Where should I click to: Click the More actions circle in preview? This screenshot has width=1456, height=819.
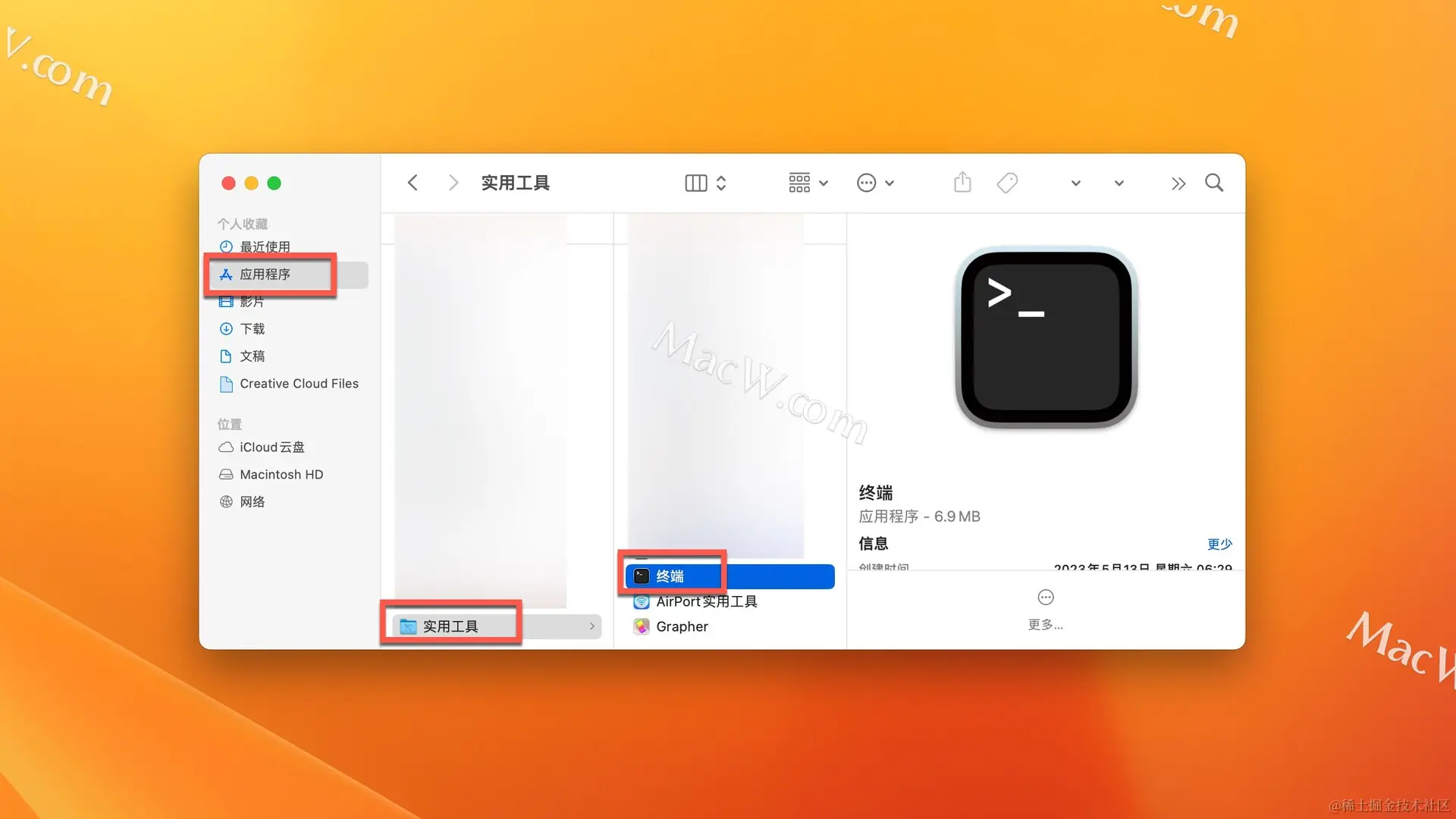click(x=1046, y=598)
